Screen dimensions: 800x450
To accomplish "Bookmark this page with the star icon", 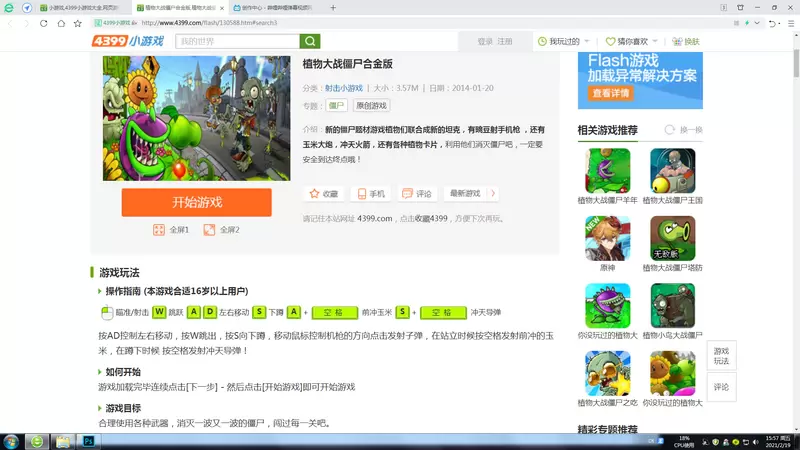I will click(x=78, y=23).
